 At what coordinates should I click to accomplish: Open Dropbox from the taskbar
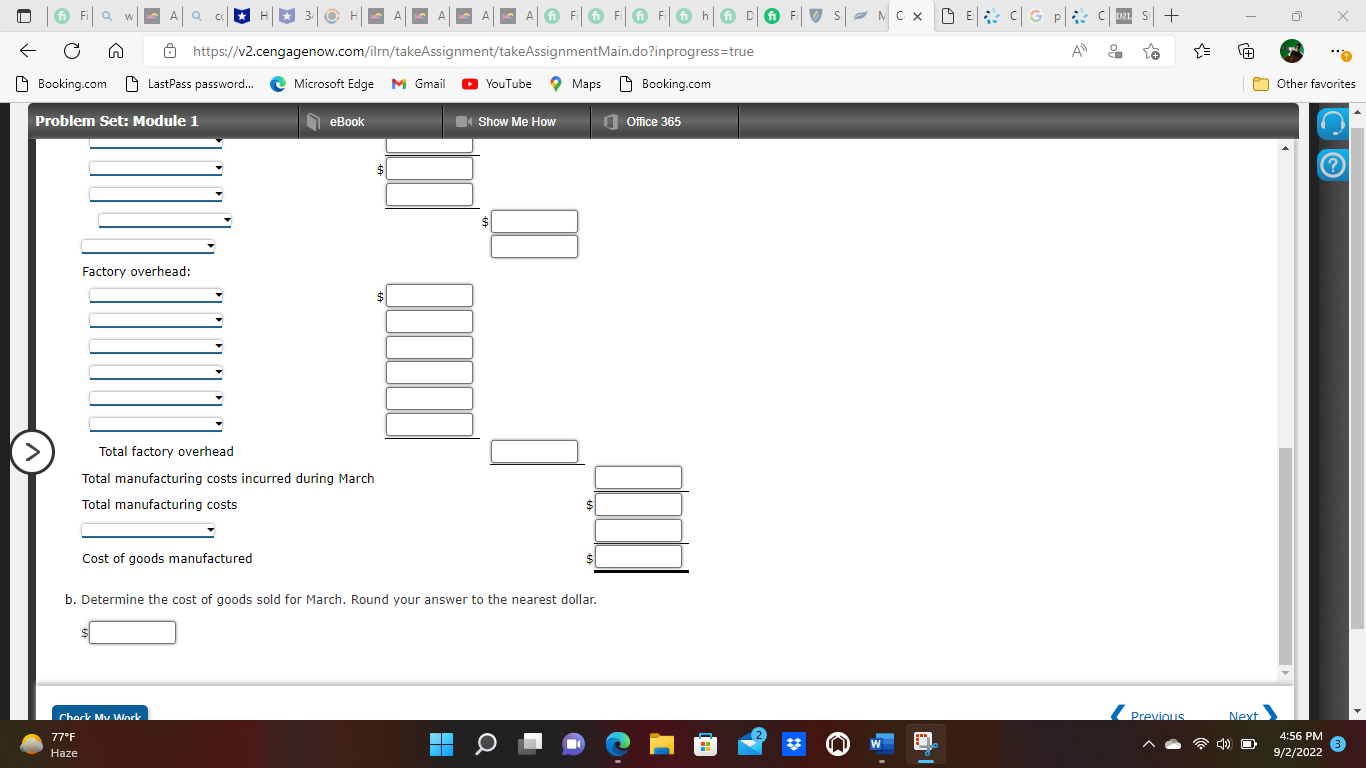(793, 744)
